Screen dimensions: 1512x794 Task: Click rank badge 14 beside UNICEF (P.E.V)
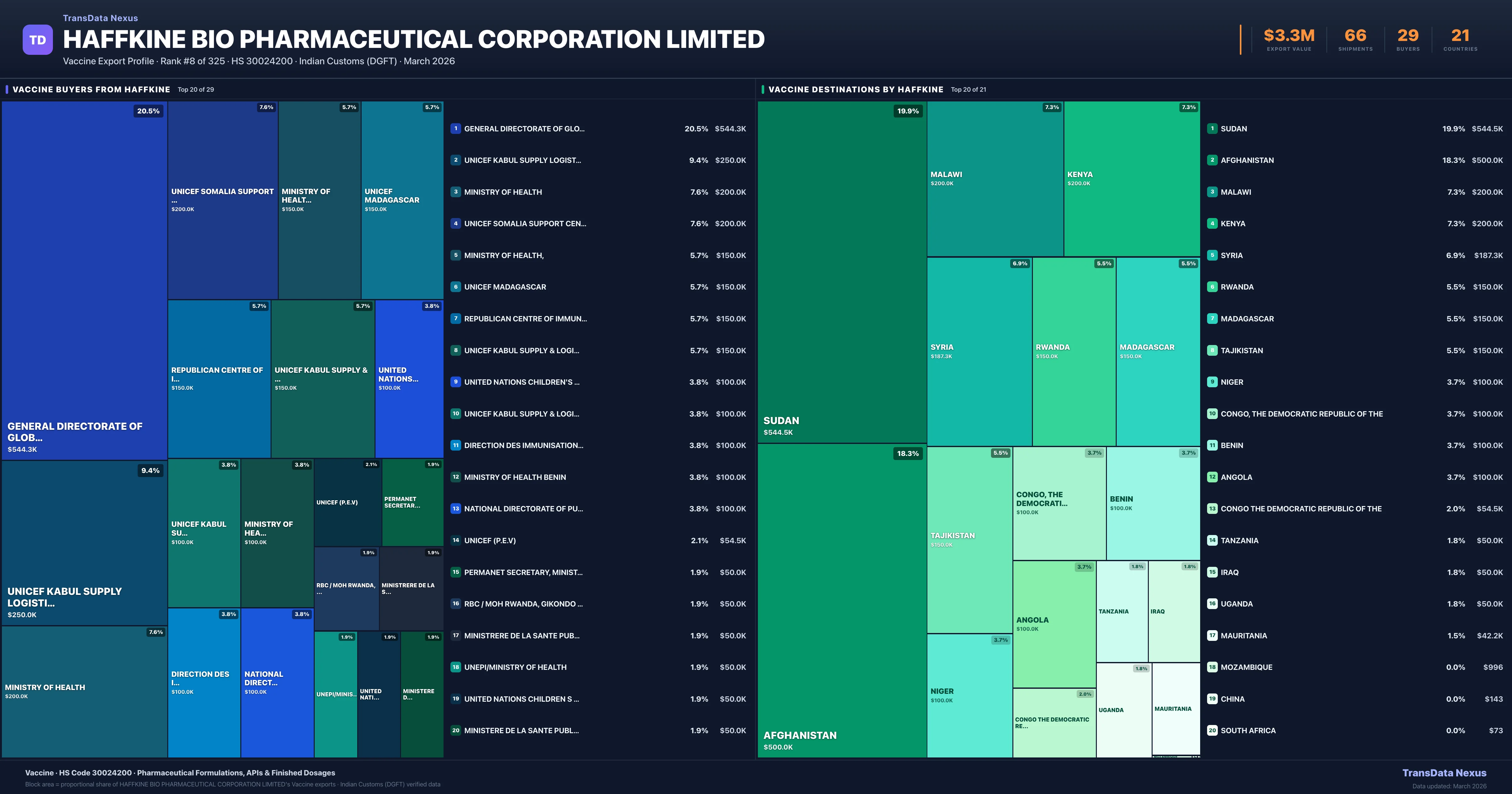tap(455, 540)
